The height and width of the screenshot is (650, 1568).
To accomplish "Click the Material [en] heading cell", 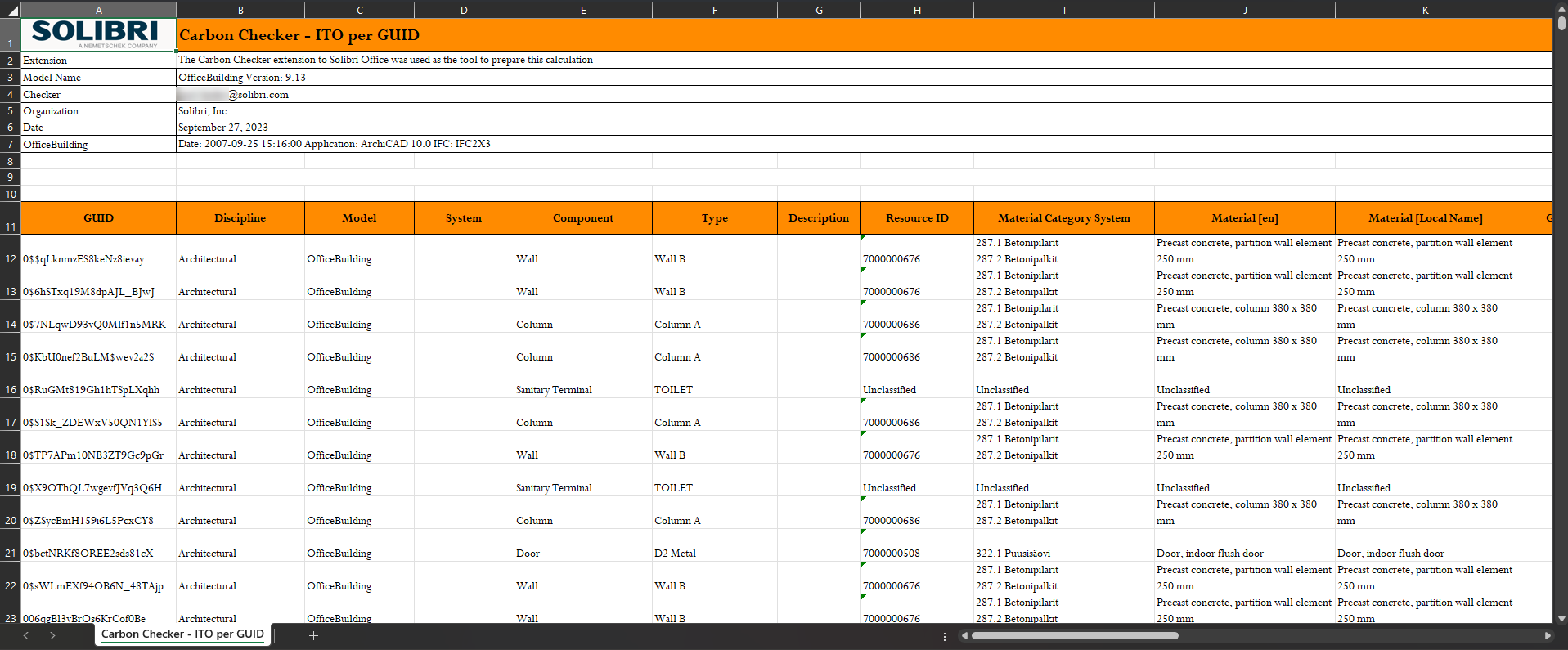I will (1245, 218).
